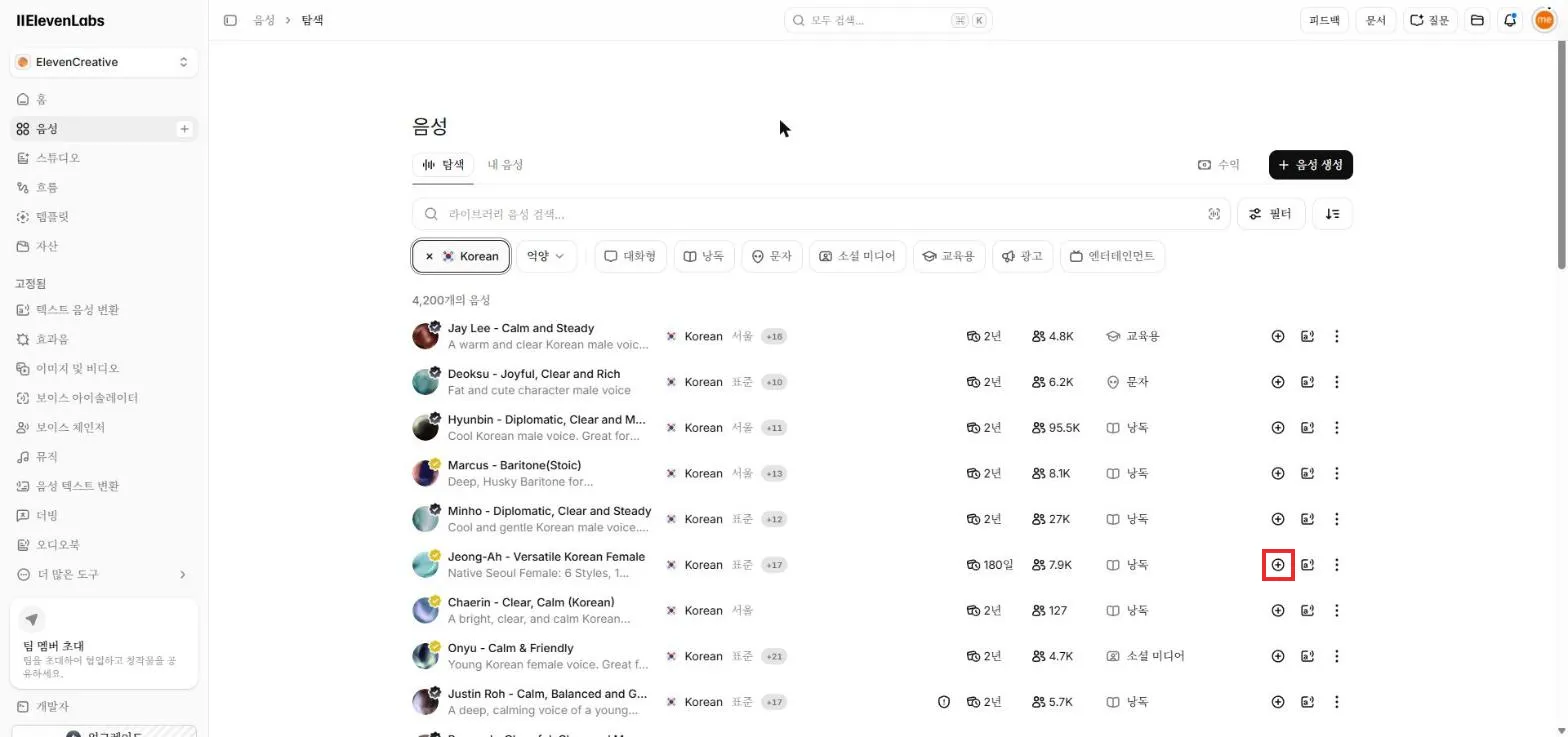Add Deoksu voice with plus icon

click(1277, 382)
